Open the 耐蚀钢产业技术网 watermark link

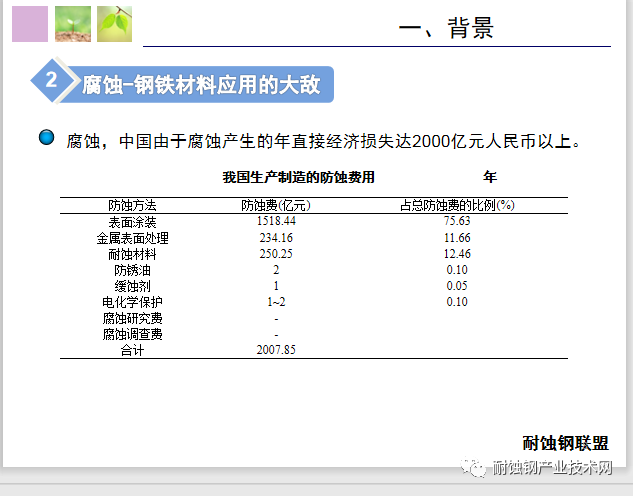[x=552, y=468]
